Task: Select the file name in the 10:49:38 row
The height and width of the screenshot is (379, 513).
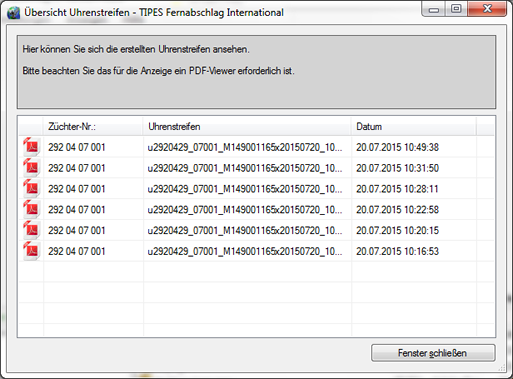Action: [245, 147]
